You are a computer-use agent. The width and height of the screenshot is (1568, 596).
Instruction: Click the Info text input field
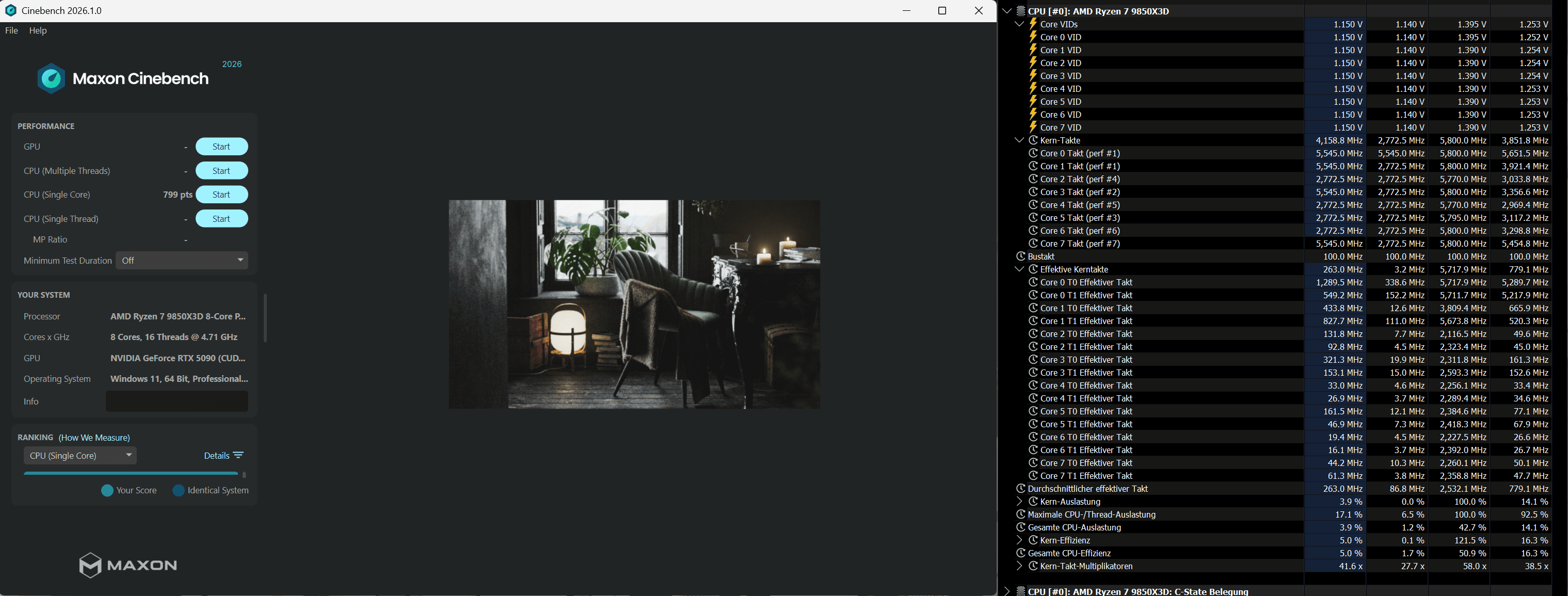[177, 401]
